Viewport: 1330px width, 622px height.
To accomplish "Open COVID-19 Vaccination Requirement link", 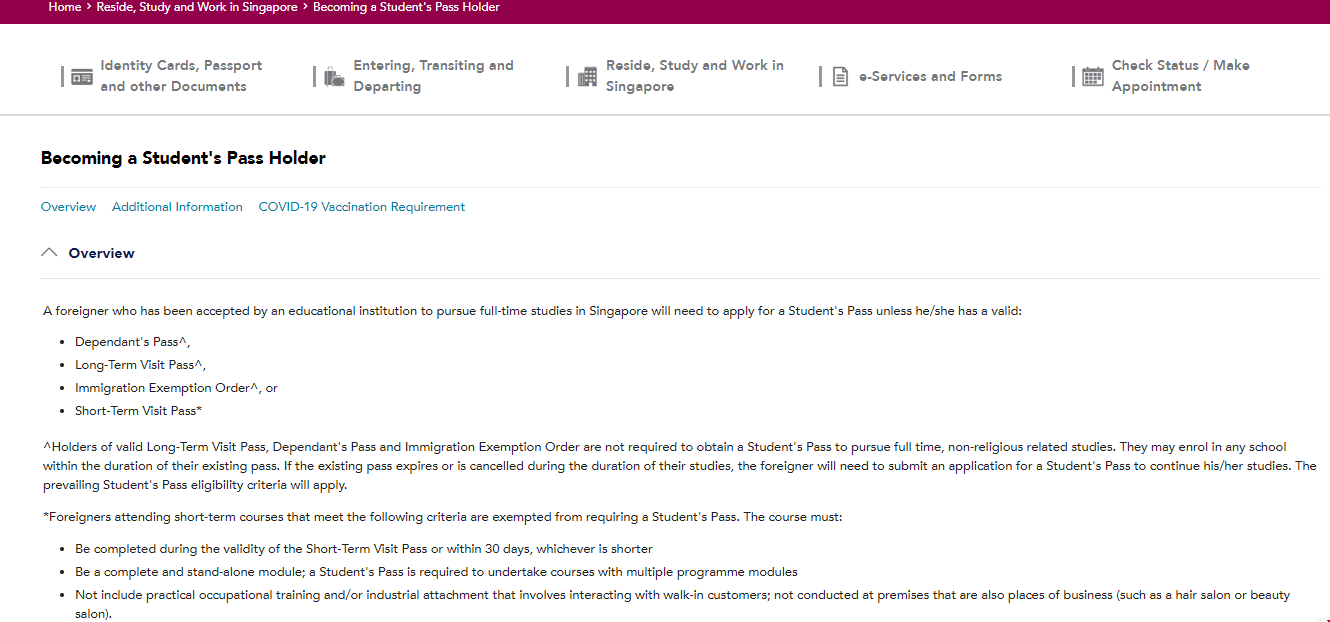I will click(362, 207).
